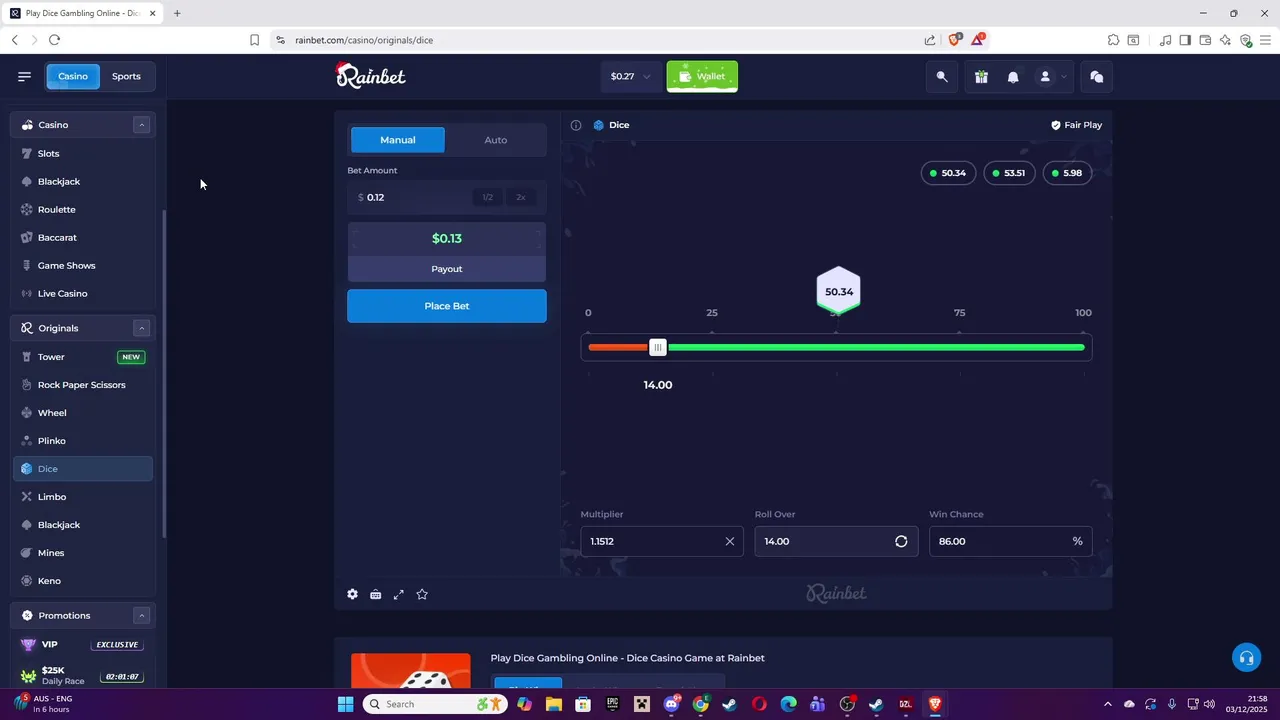Open the Wallet button
The width and height of the screenshot is (1280, 720).
coord(702,76)
